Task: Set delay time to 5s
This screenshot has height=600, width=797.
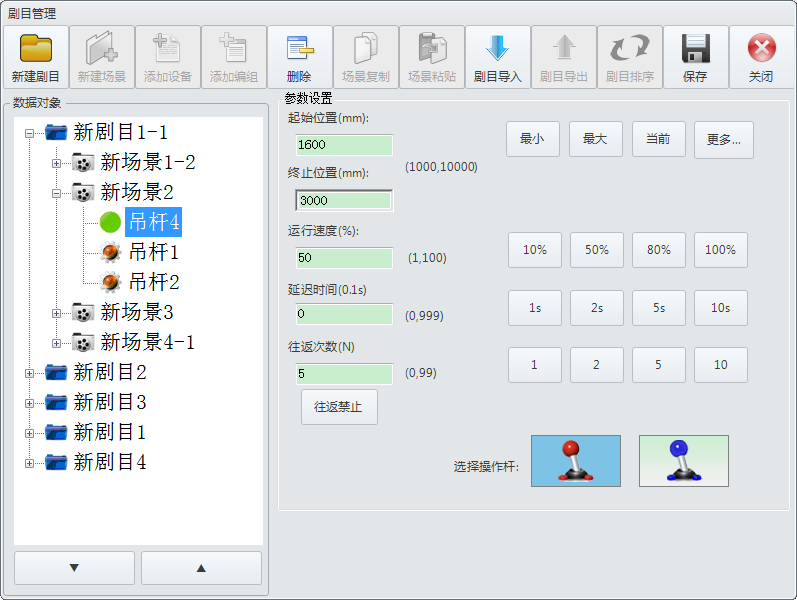Action: coord(658,308)
